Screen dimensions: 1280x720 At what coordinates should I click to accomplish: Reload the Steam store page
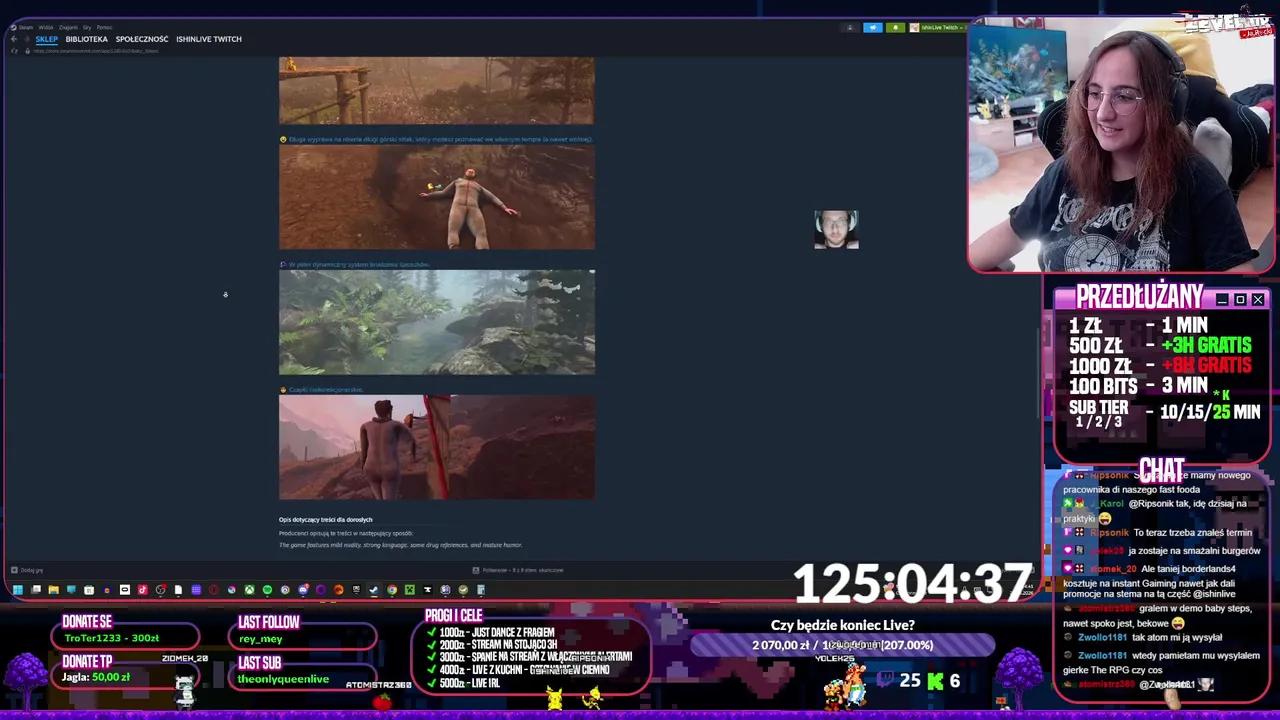tap(14, 51)
